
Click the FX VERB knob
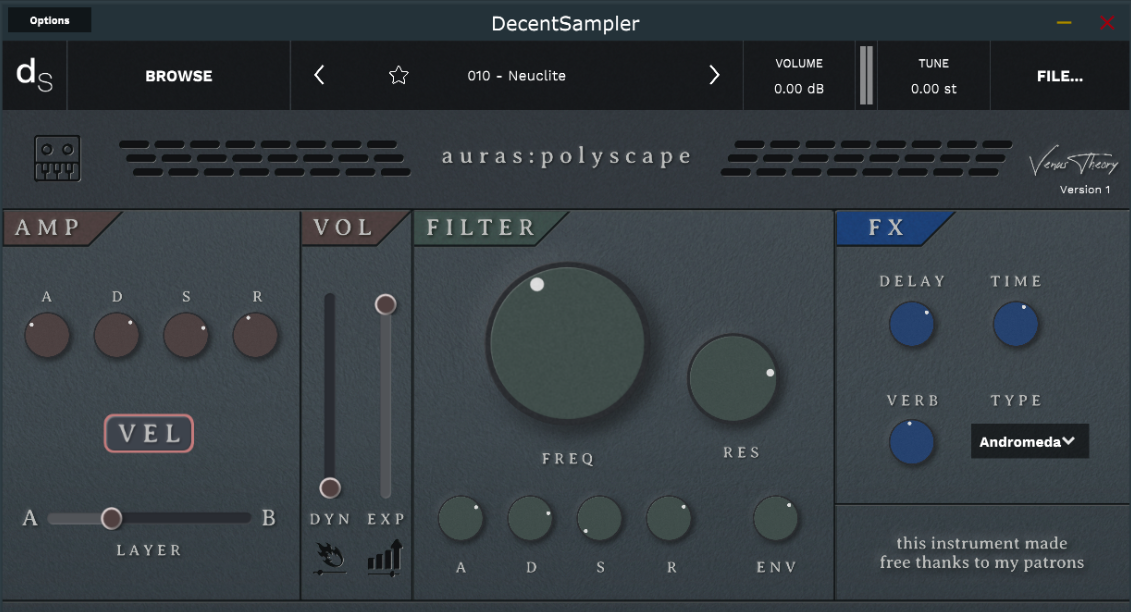(x=912, y=442)
